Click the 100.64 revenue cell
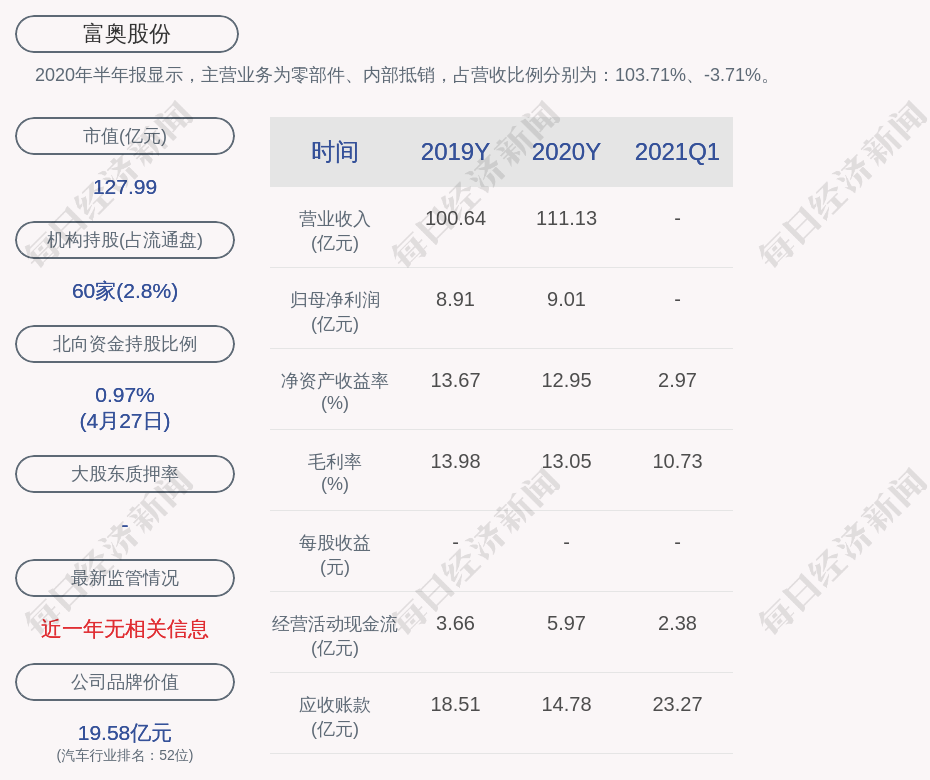Image resolution: width=930 pixels, height=780 pixels. (x=456, y=218)
